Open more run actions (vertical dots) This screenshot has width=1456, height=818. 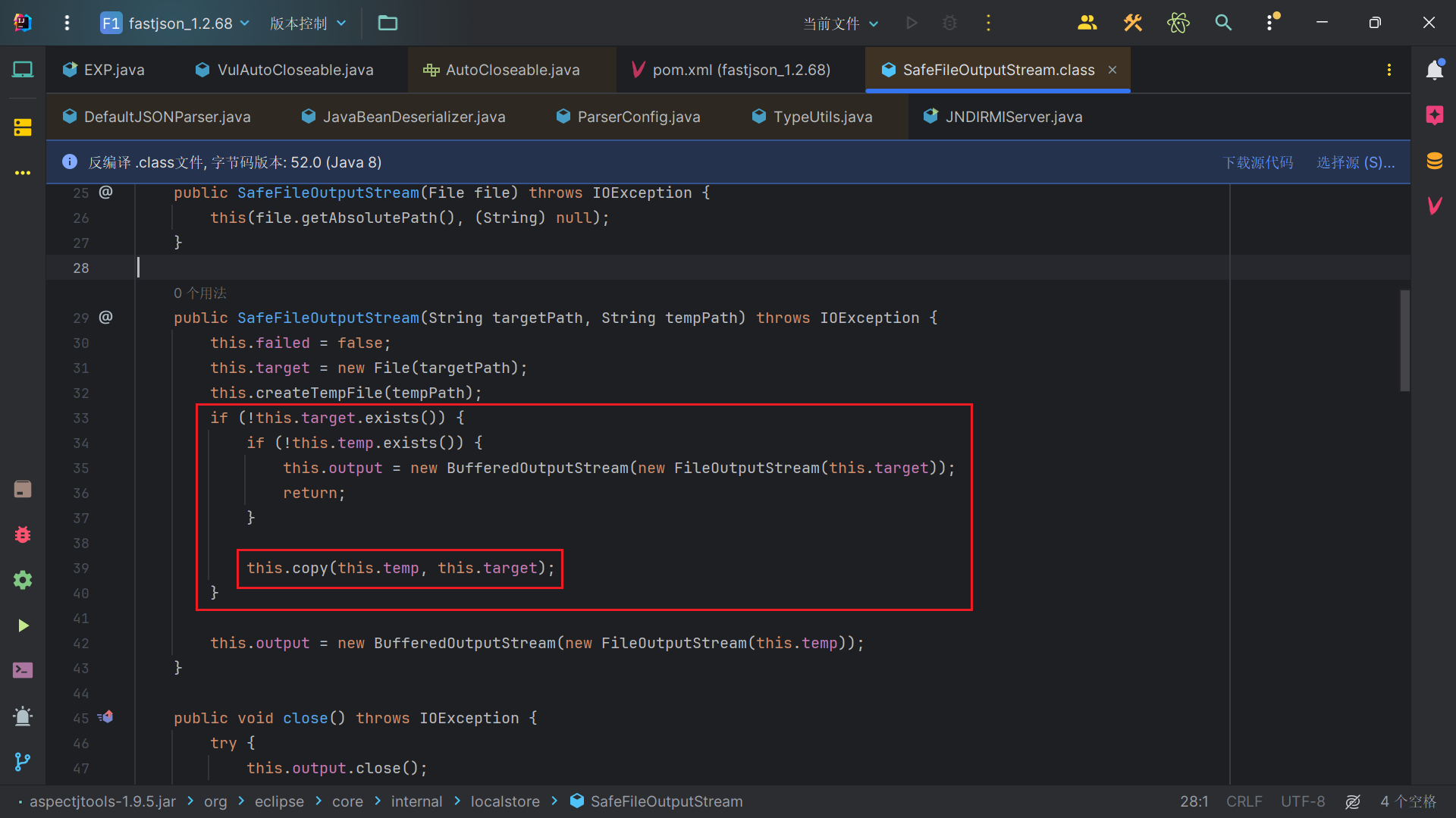click(987, 23)
